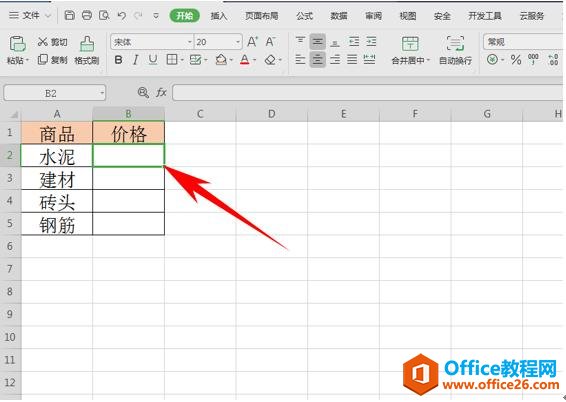This screenshot has width=566, height=402.
Task: Apply thousands separator 000 format
Action: pyautogui.click(x=534, y=60)
